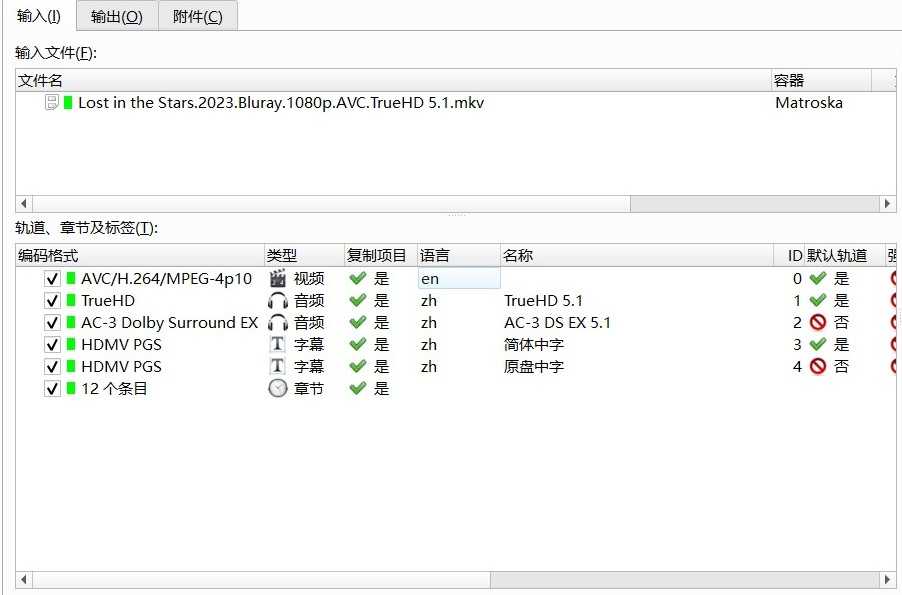This screenshot has height=595, width=902.
Task: Click the headphones icon of AC-3 track
Action: 278,323
